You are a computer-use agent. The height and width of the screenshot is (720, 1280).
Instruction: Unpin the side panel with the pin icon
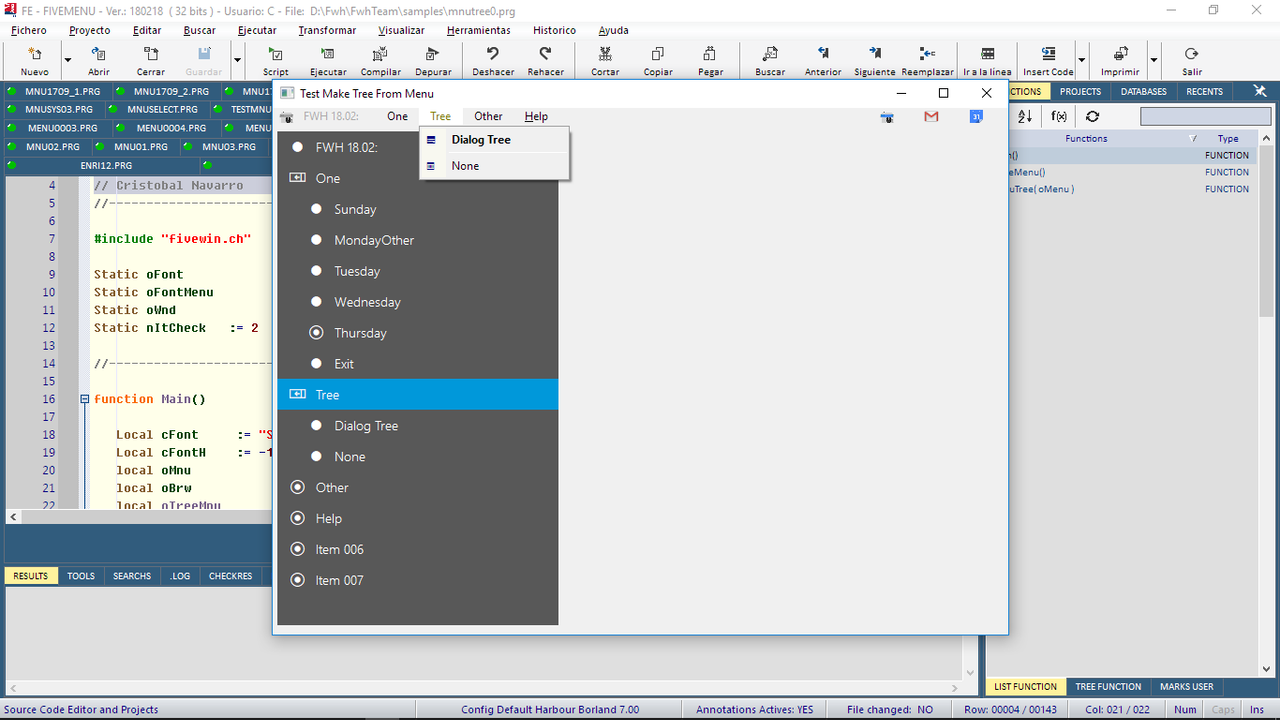(1260, 91)
